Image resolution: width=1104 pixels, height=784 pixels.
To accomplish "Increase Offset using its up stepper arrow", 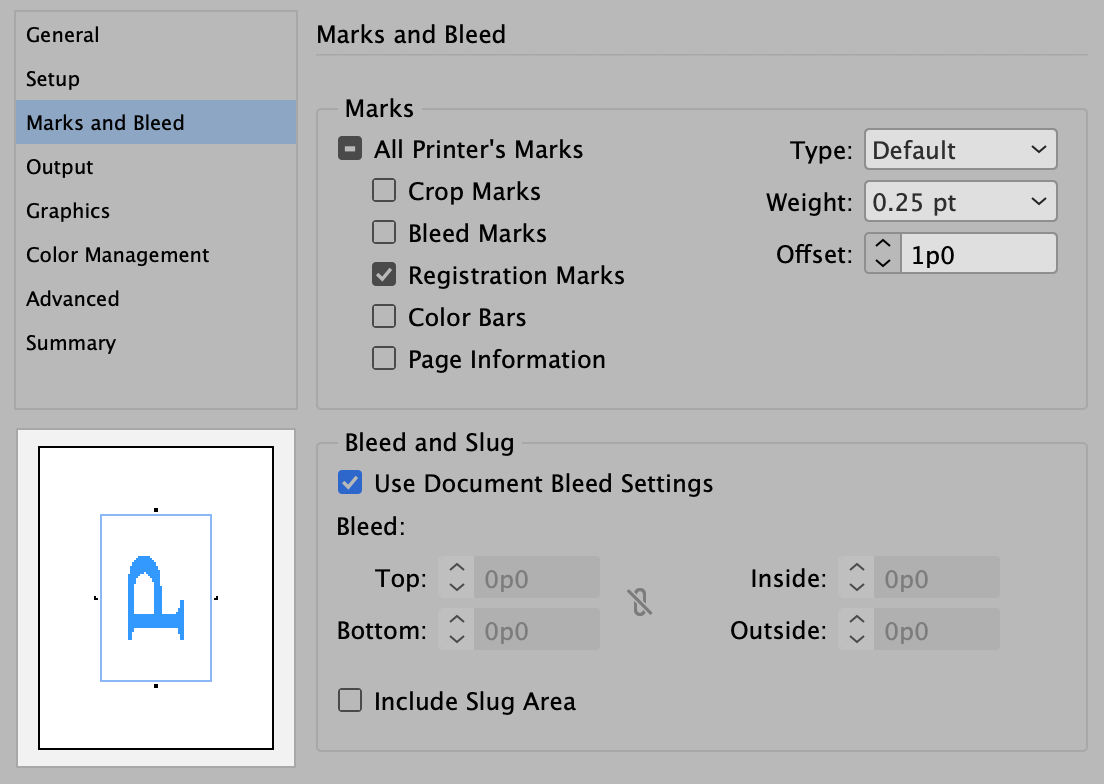I will 881,245.
